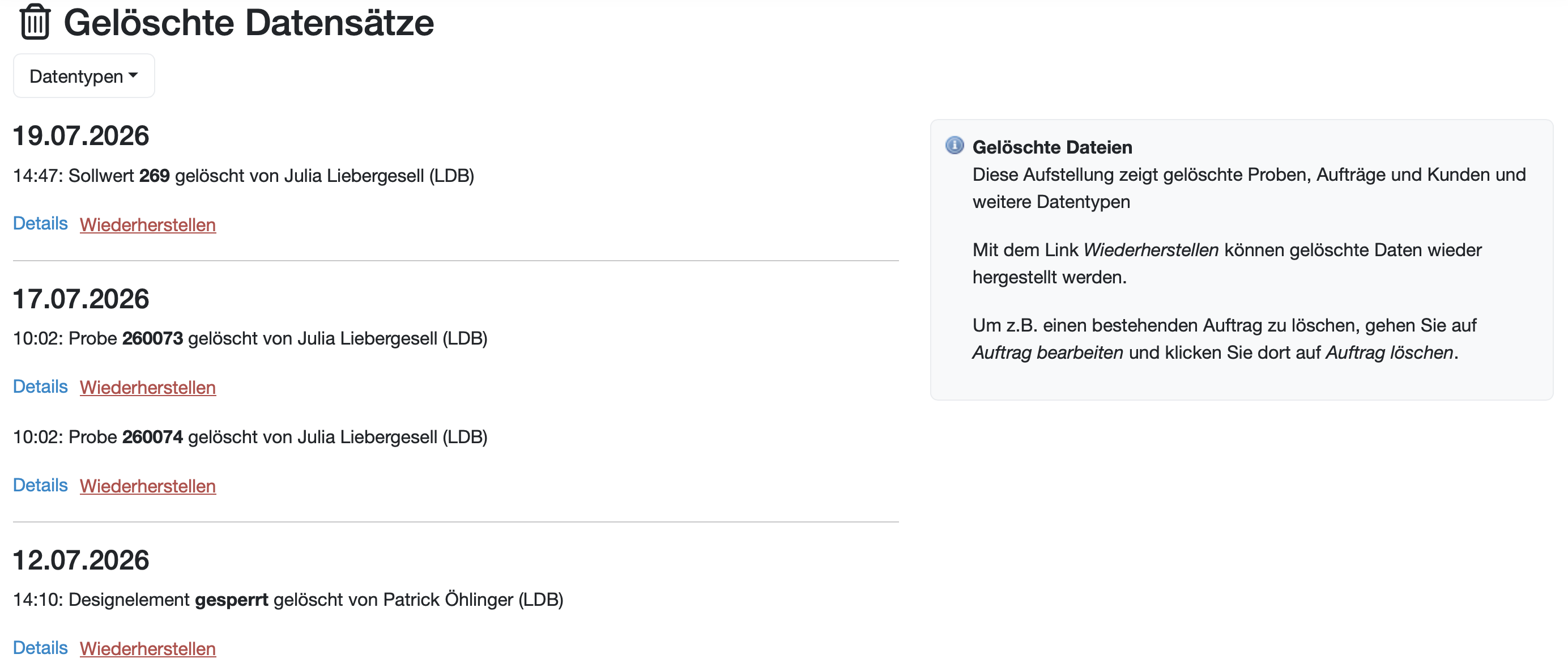Click the bold record number 260073
Viewport: 1568px width, 671px height.
[153, 338]
